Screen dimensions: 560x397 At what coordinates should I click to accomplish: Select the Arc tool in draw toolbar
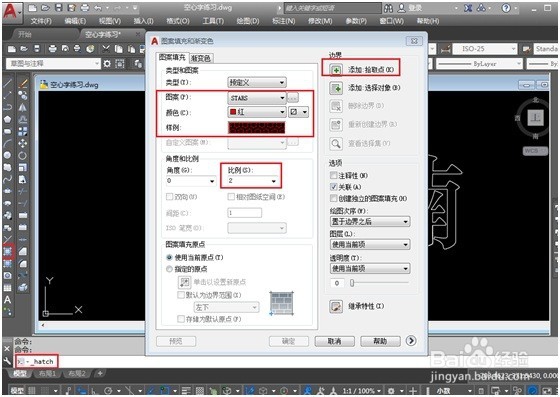point(8,143)
